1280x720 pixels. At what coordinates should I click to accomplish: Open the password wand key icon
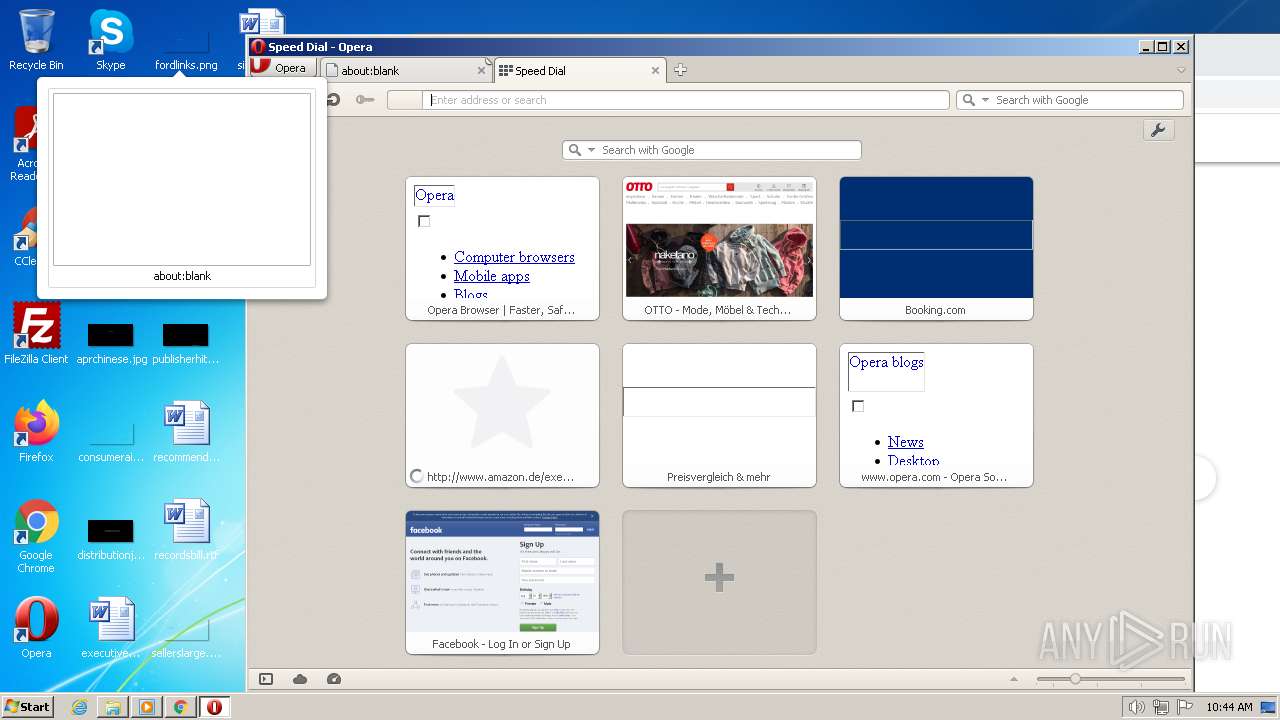click(365, 100)
